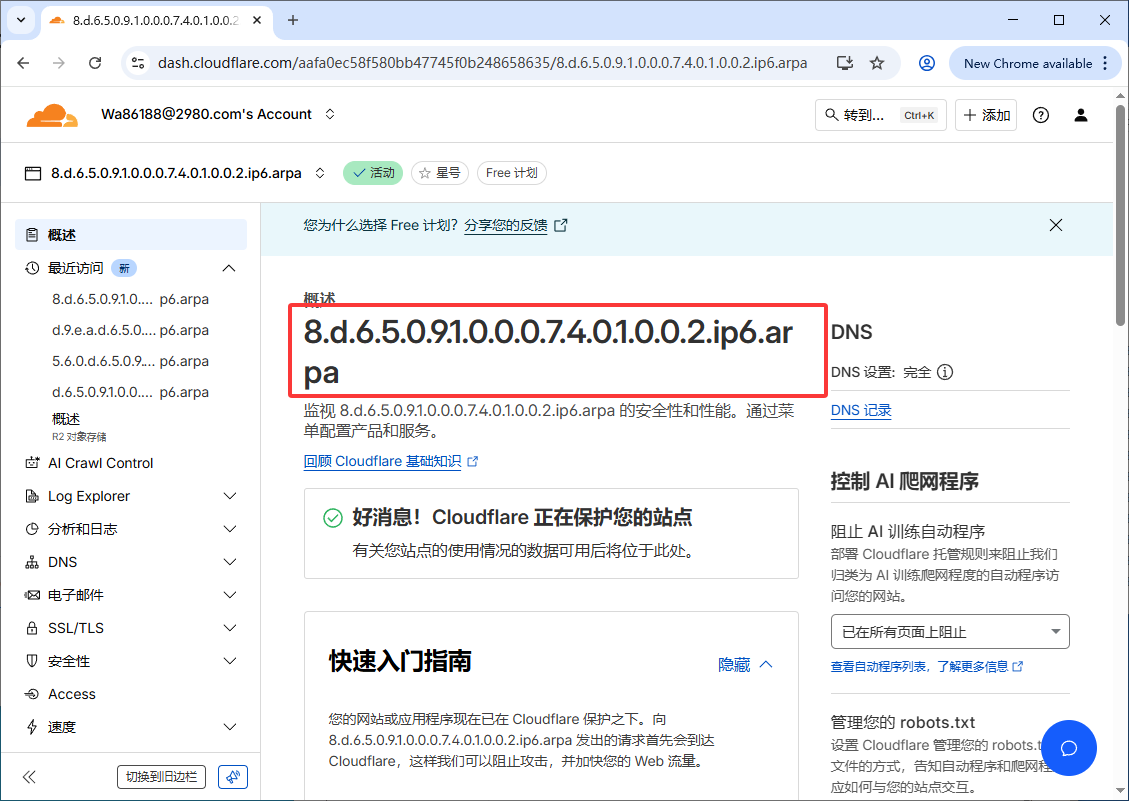The height and width of the screenshot is (801, 1129).
Task: Open the megaphone announcements icon near sidebar bottom
Action: [232, 776]
